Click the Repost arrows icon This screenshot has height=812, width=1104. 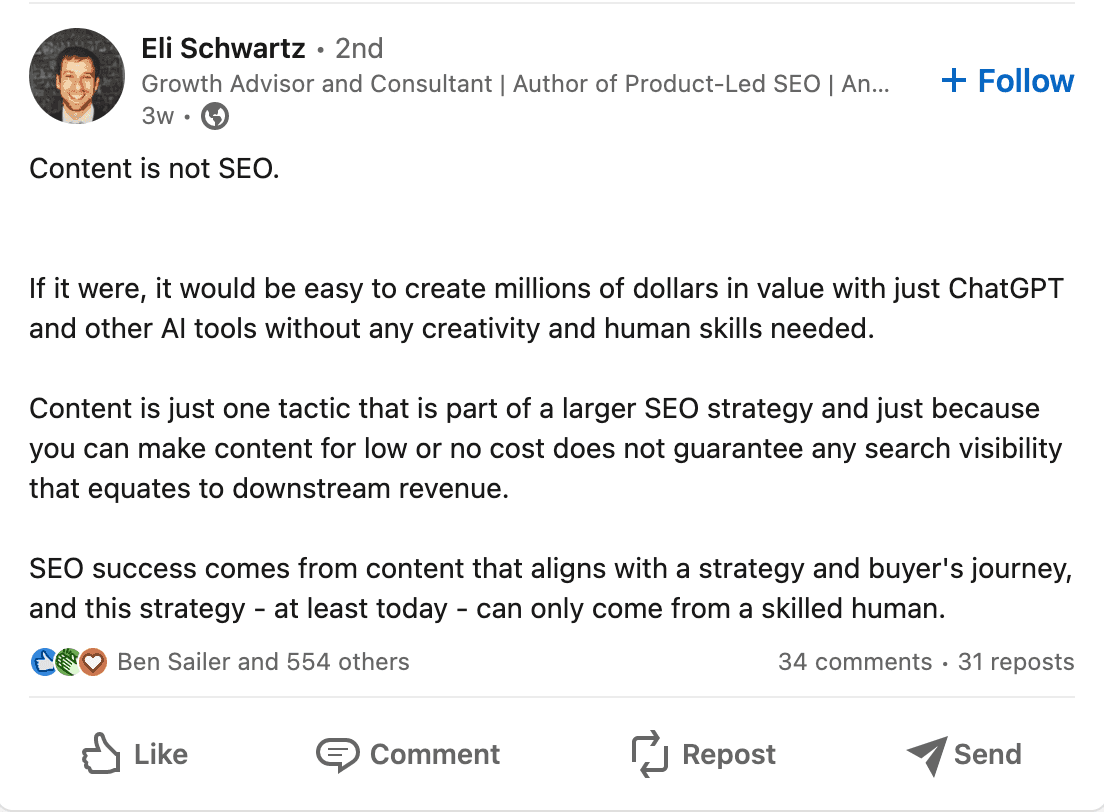(x=649, y=754)
